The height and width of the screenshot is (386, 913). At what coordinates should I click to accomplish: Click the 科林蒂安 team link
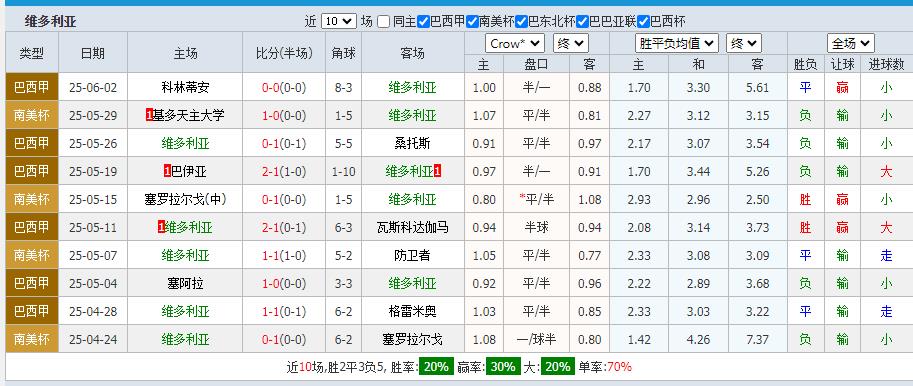(185, 88)
